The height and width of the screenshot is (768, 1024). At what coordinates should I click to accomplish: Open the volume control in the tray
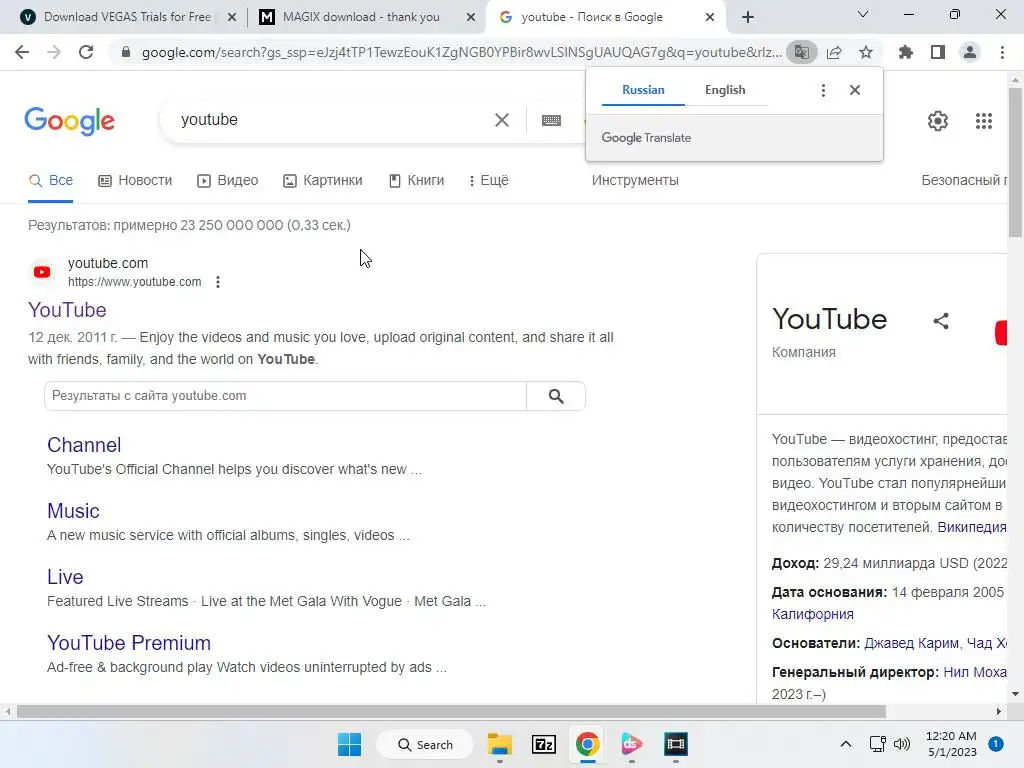tap(902, 744)
